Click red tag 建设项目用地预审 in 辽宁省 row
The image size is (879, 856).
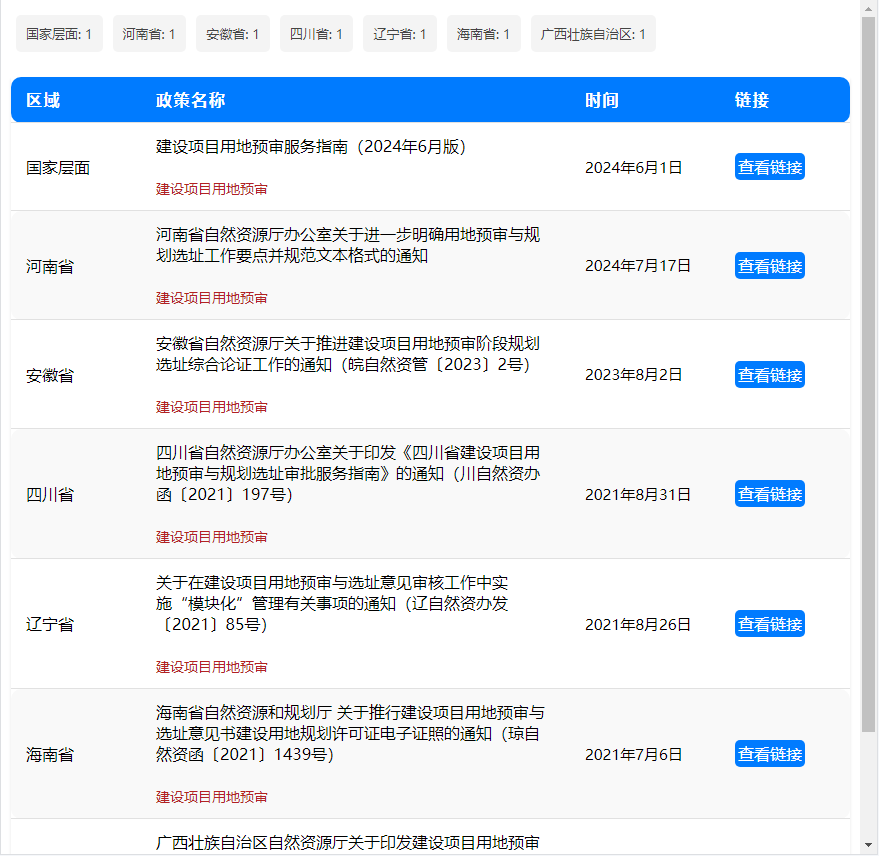[x=211, y=667]
